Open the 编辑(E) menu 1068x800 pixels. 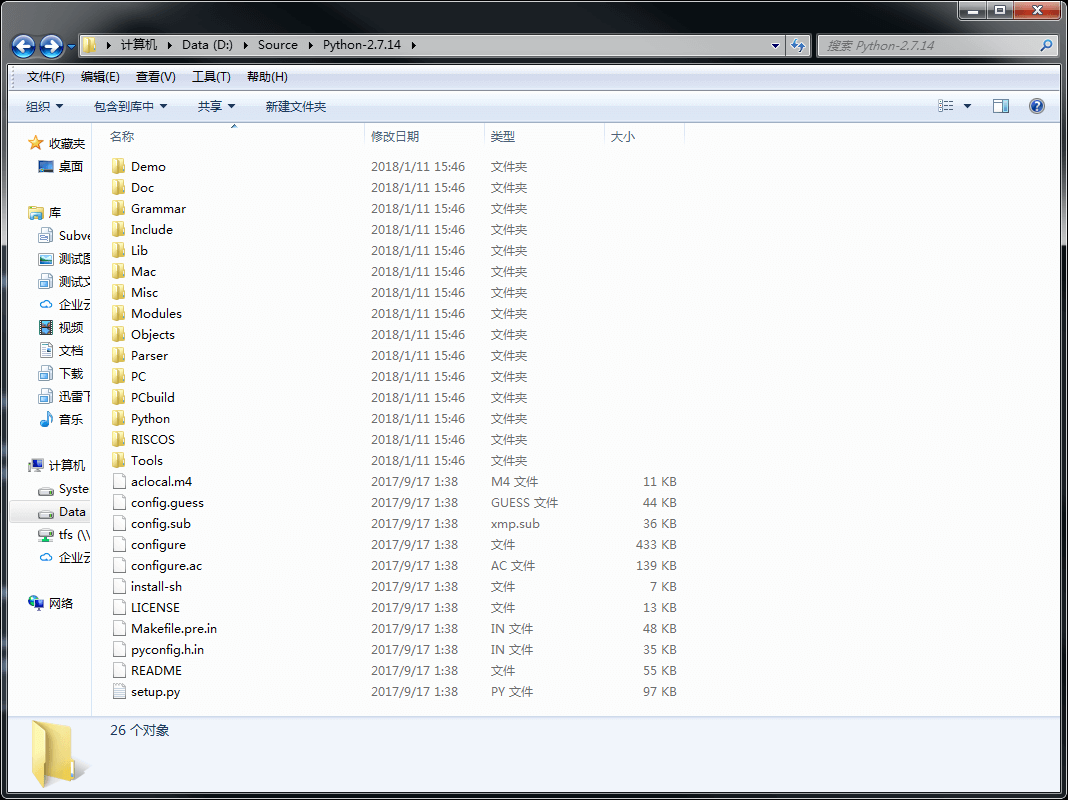click(100, 77)
